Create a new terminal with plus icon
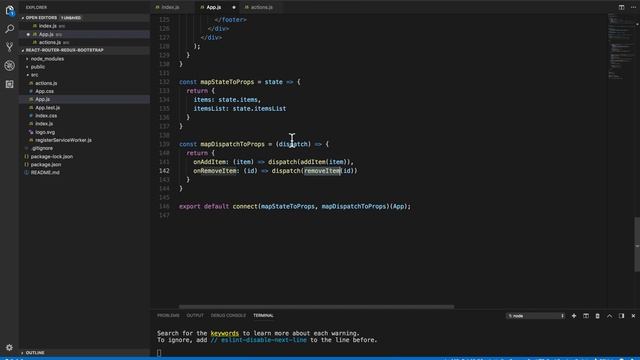The height and width of the screenshot is (360, 640). click(574, 316)
